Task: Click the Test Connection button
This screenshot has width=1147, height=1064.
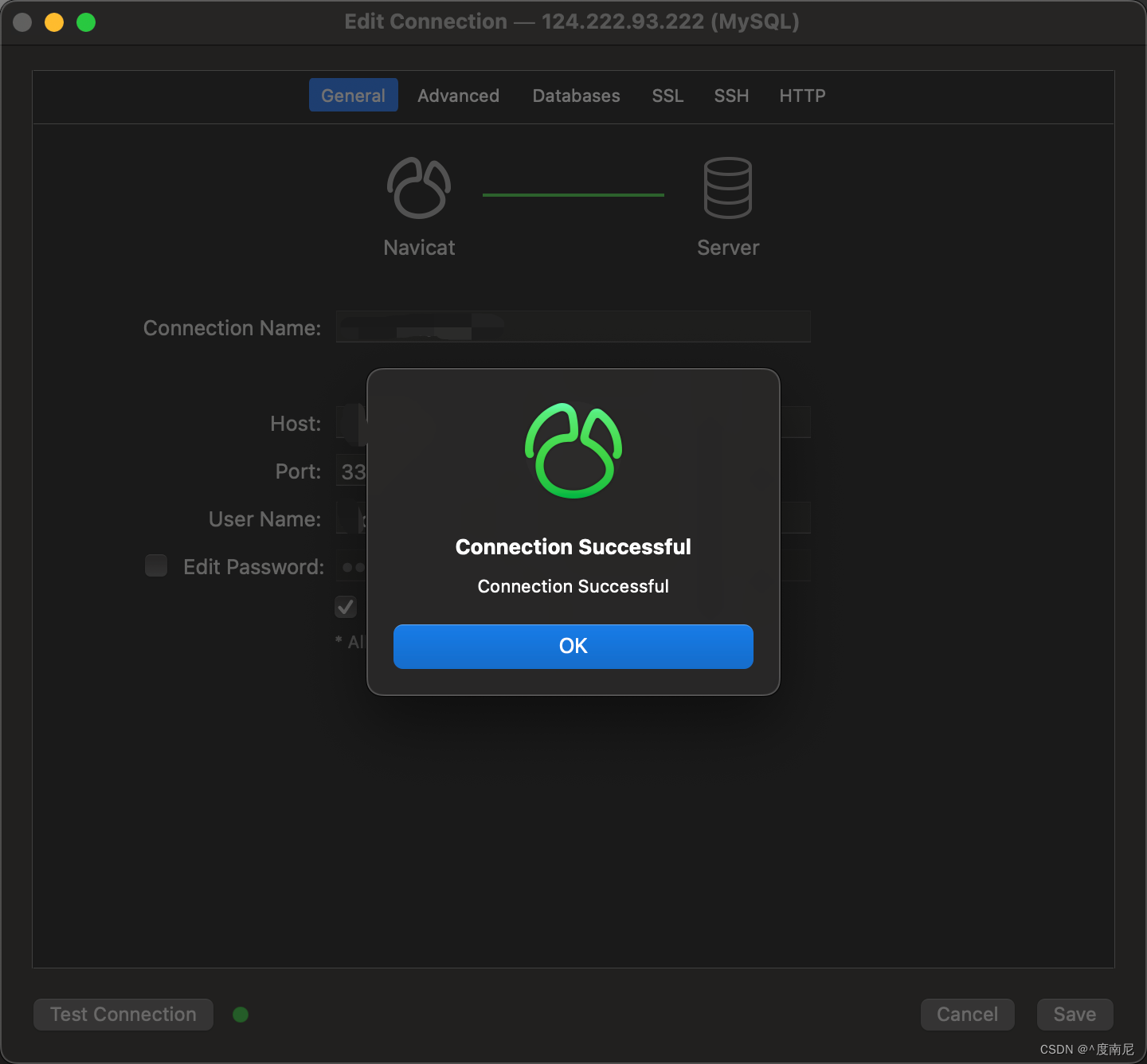Action: pyautogui.click(x=123, y=1015)
